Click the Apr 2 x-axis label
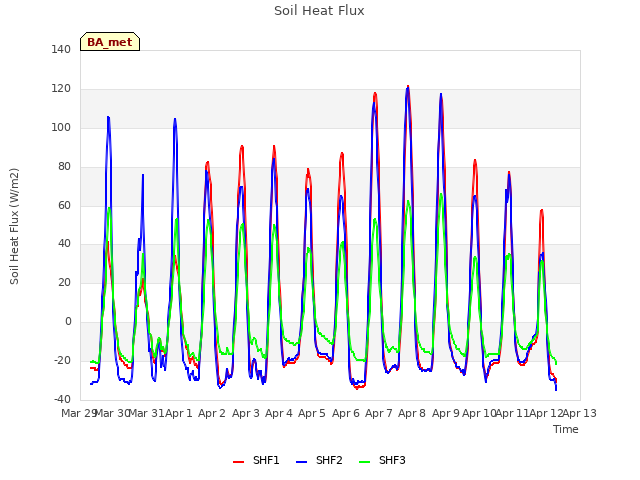The image size is (640, 480). [212, 413]
